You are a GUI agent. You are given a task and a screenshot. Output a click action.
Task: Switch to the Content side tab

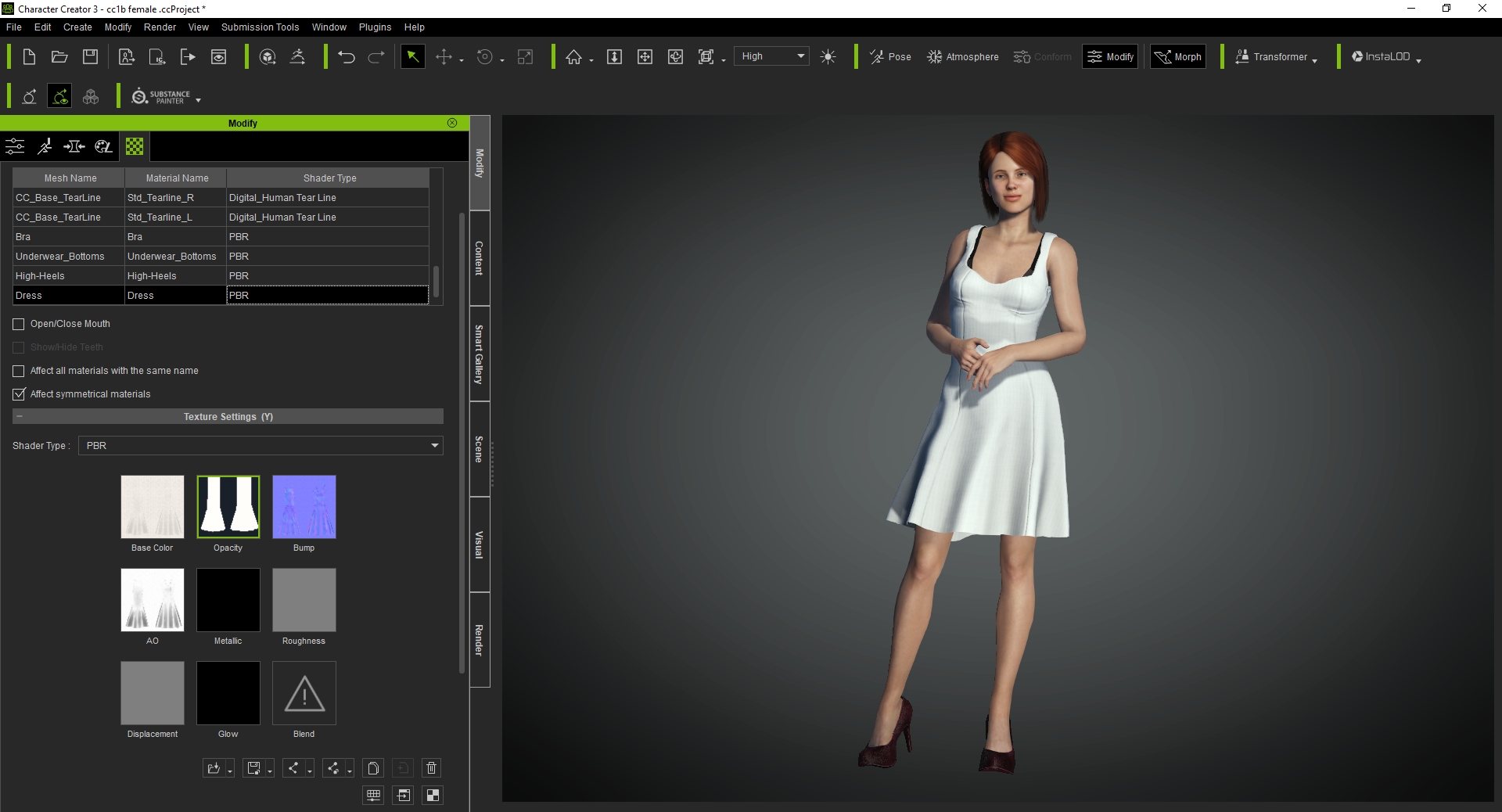coord(480,258)
